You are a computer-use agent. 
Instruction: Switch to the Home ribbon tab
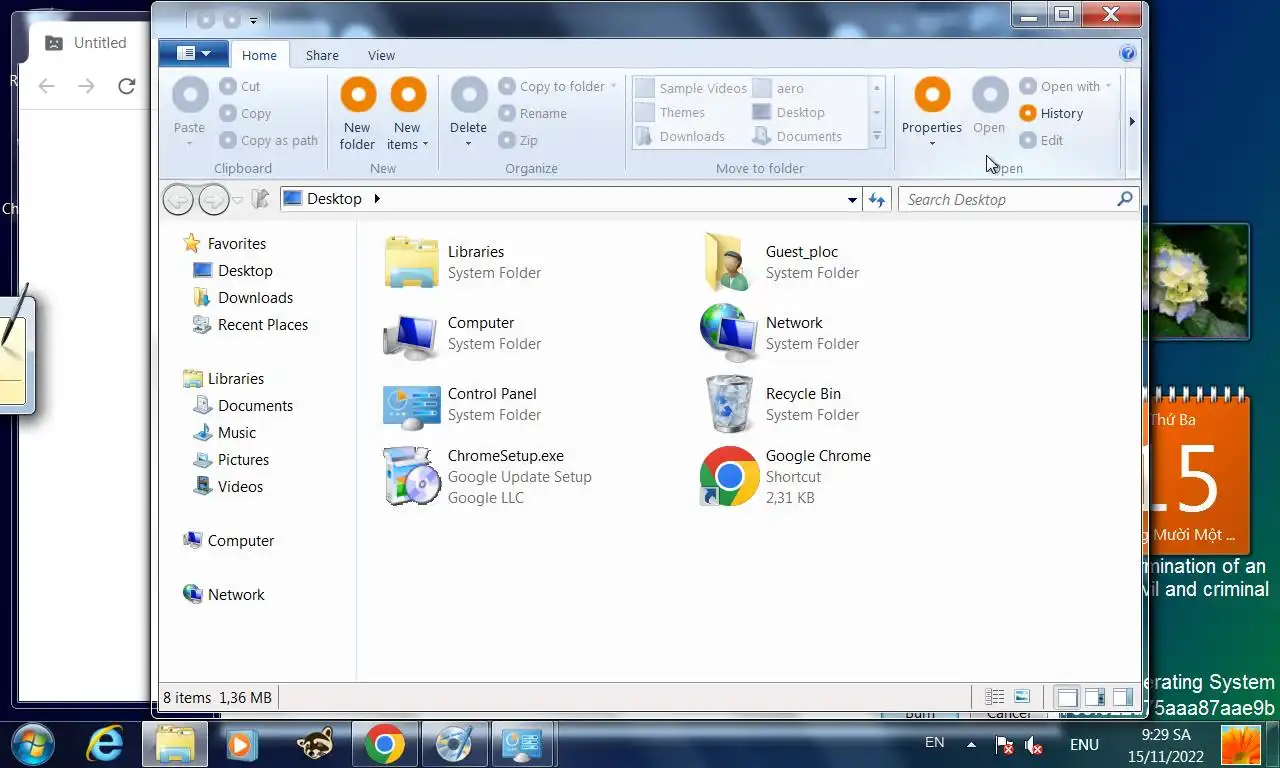pyautogui.click(x=259, y=55)
